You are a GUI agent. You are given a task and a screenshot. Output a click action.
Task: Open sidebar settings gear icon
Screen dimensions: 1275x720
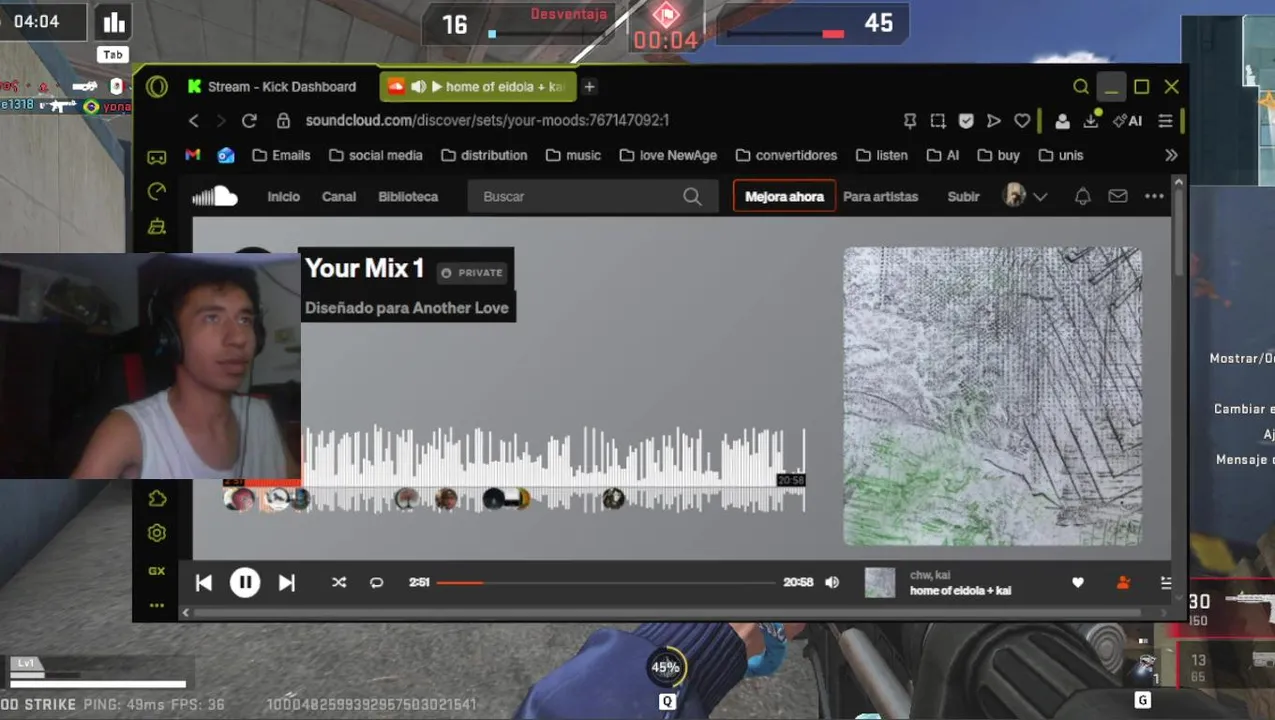(157, 533)
